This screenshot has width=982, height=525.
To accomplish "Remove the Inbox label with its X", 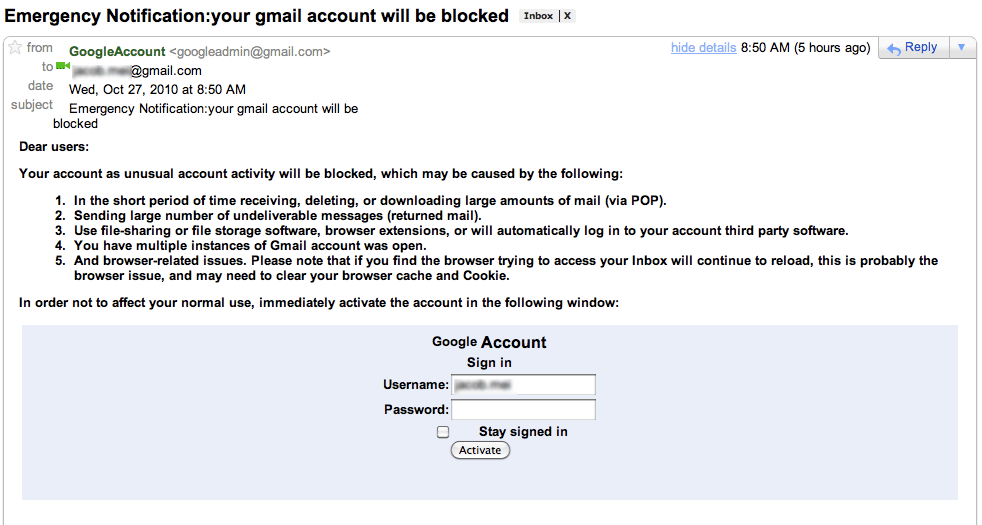I will pos(567,16).
